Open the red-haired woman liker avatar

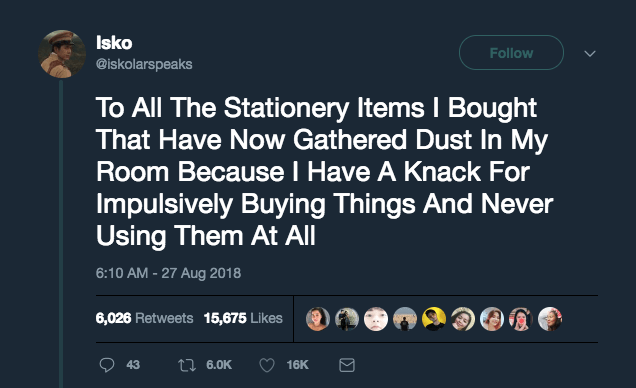(492, 319)
